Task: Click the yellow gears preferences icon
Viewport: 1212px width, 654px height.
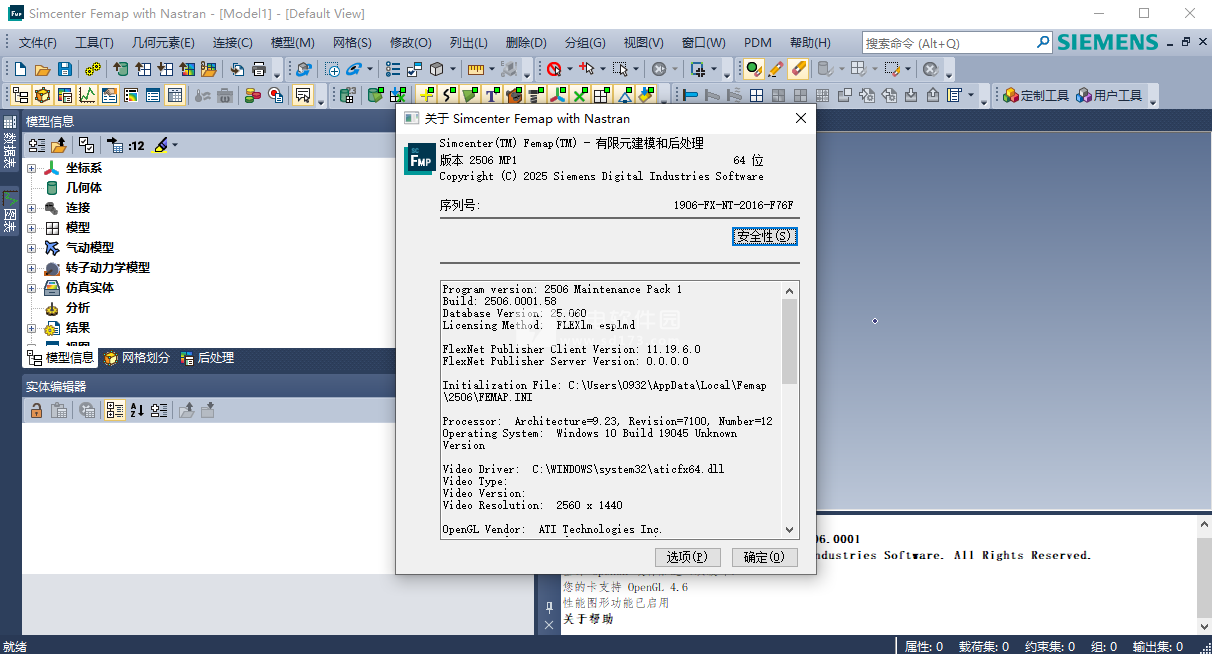Action: 93,69
